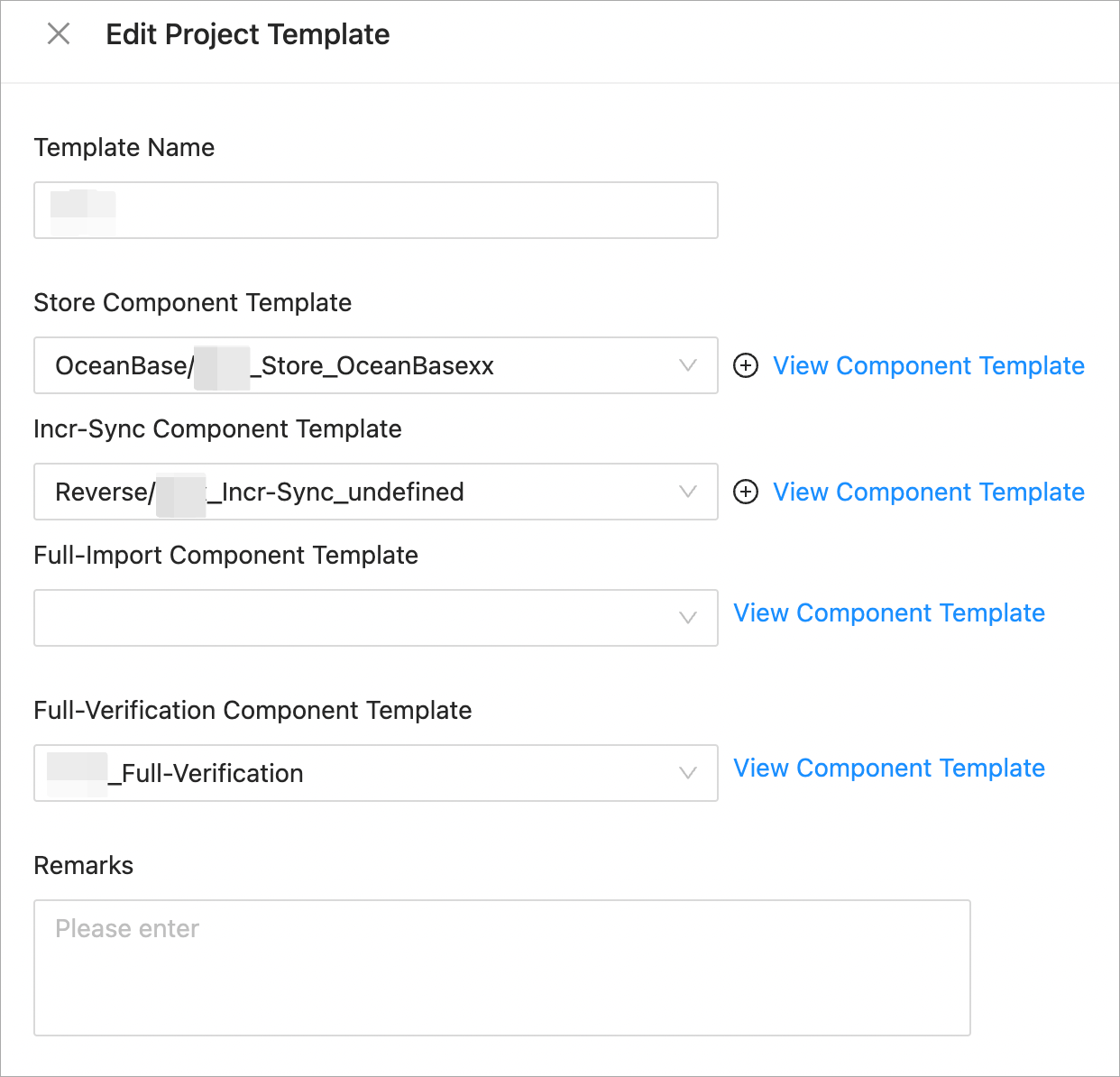1120x1077 pixels.
Task: Open the empty Full-Import Component Template dropdown
Action: coord(375,618)
